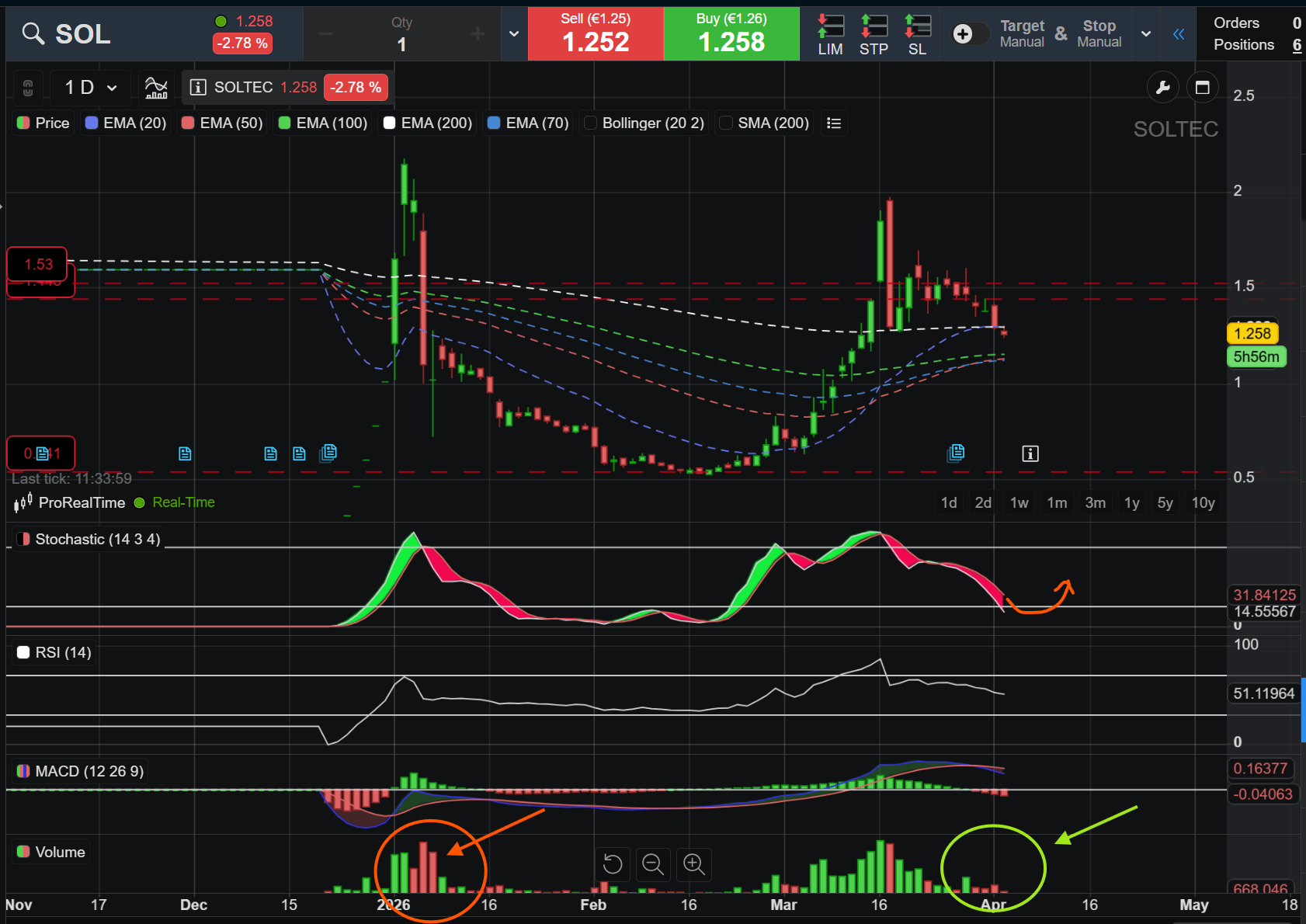Zoom in the chart

(693, 864)
